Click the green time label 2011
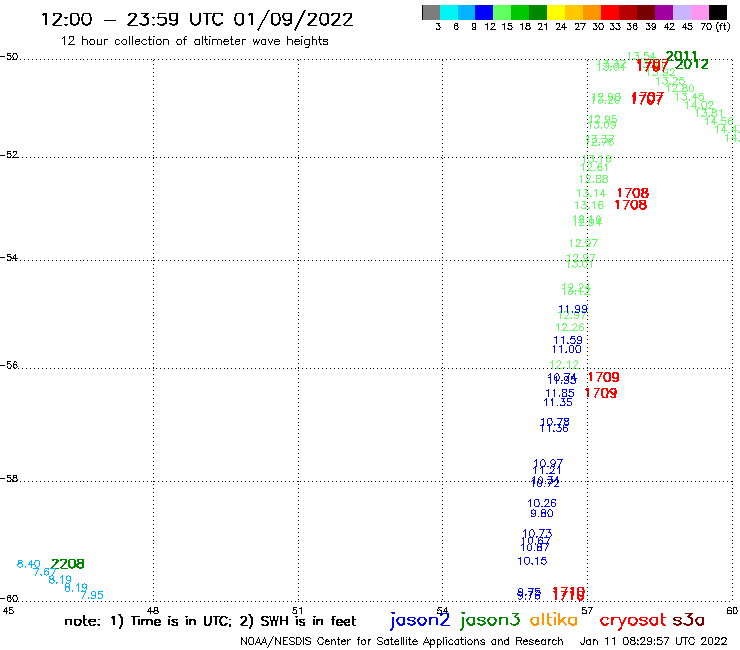 (x=681, y=56)
